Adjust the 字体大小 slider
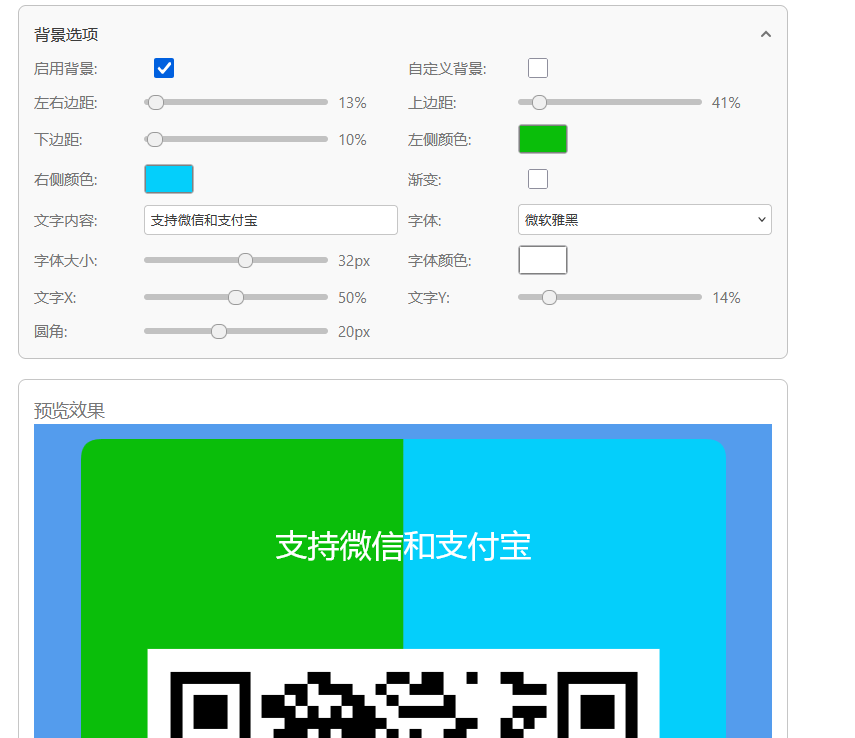This screenshot has height=738, width=855. [x=236, y=260]
